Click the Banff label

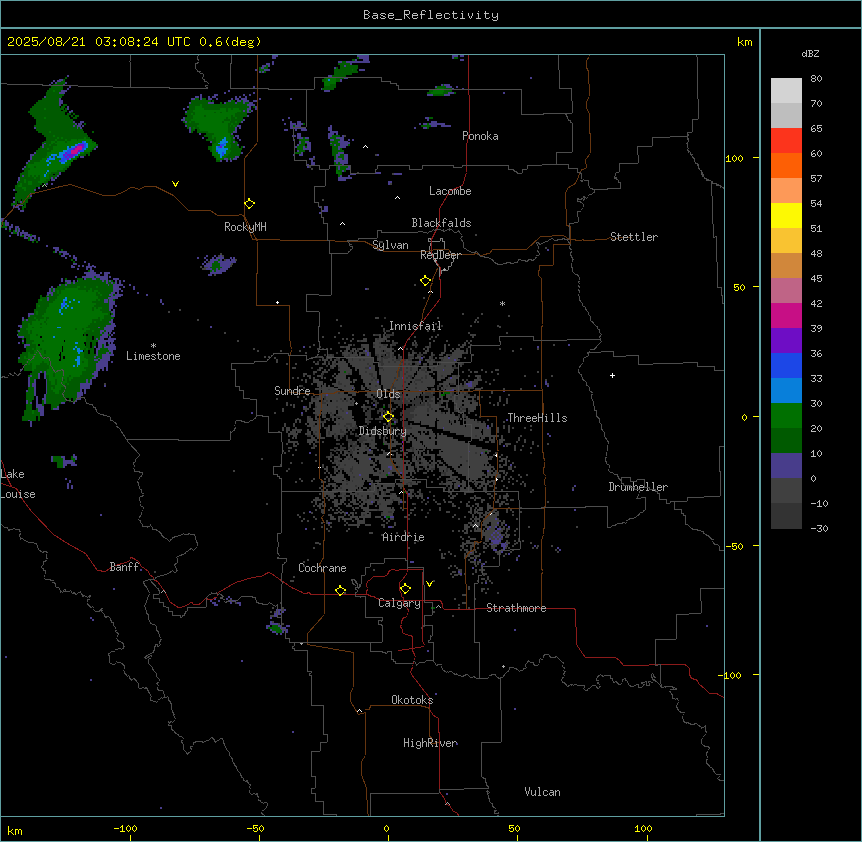(x=124, y=567)
